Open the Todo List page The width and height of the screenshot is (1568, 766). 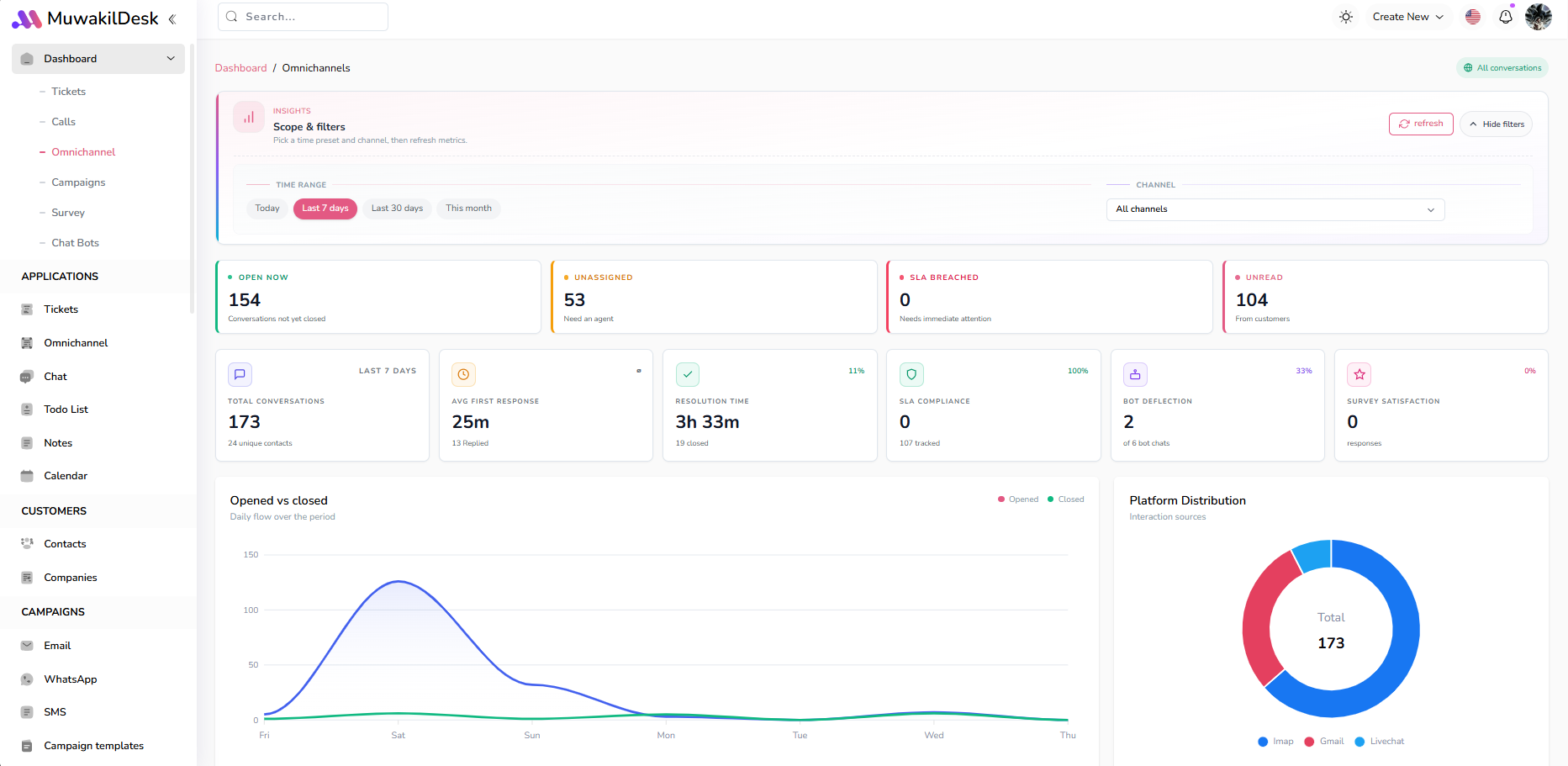66,409
